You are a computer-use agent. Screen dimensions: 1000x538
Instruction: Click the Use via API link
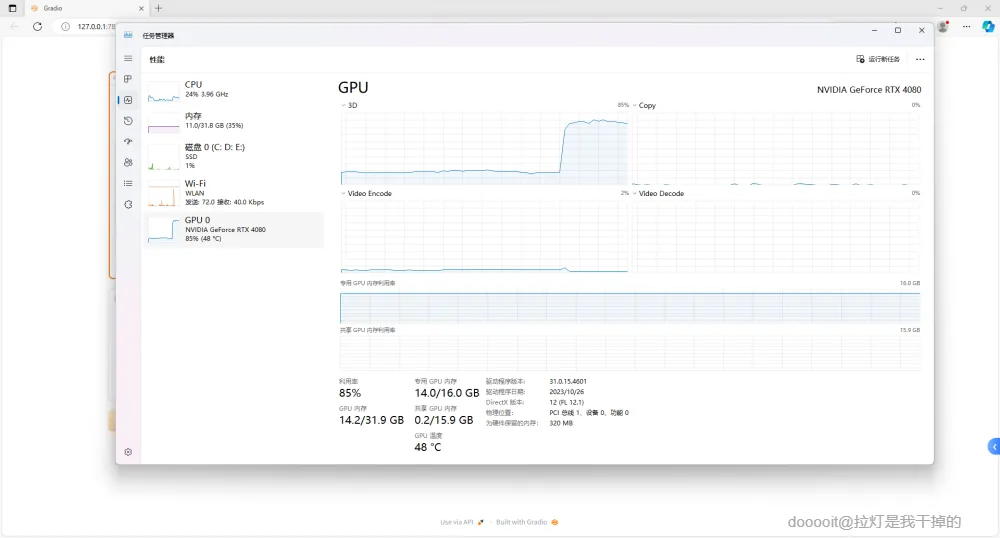point(462,522)
